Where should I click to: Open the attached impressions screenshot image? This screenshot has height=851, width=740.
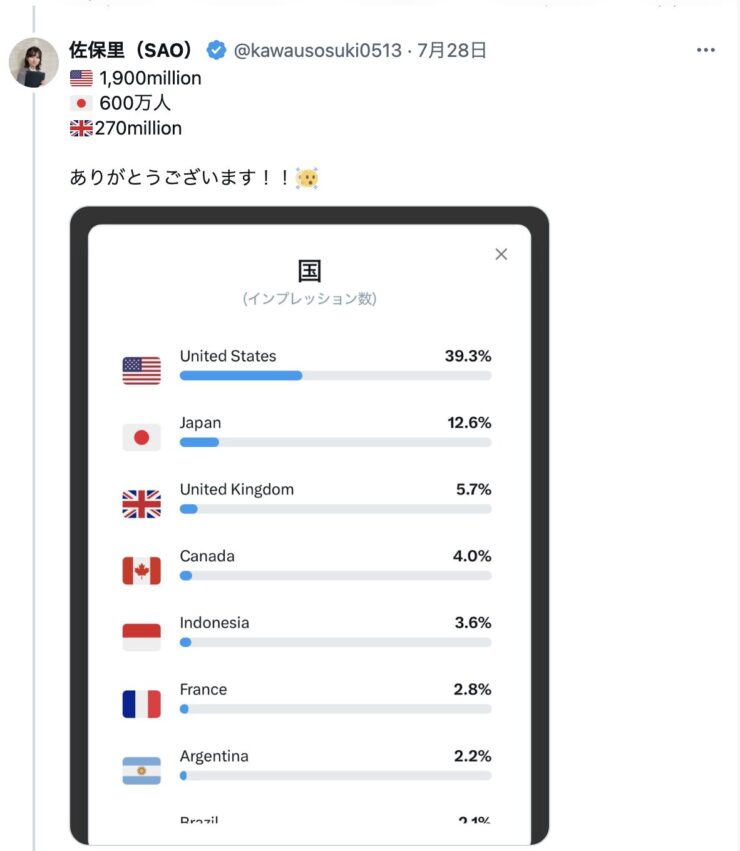pos(309,525)
